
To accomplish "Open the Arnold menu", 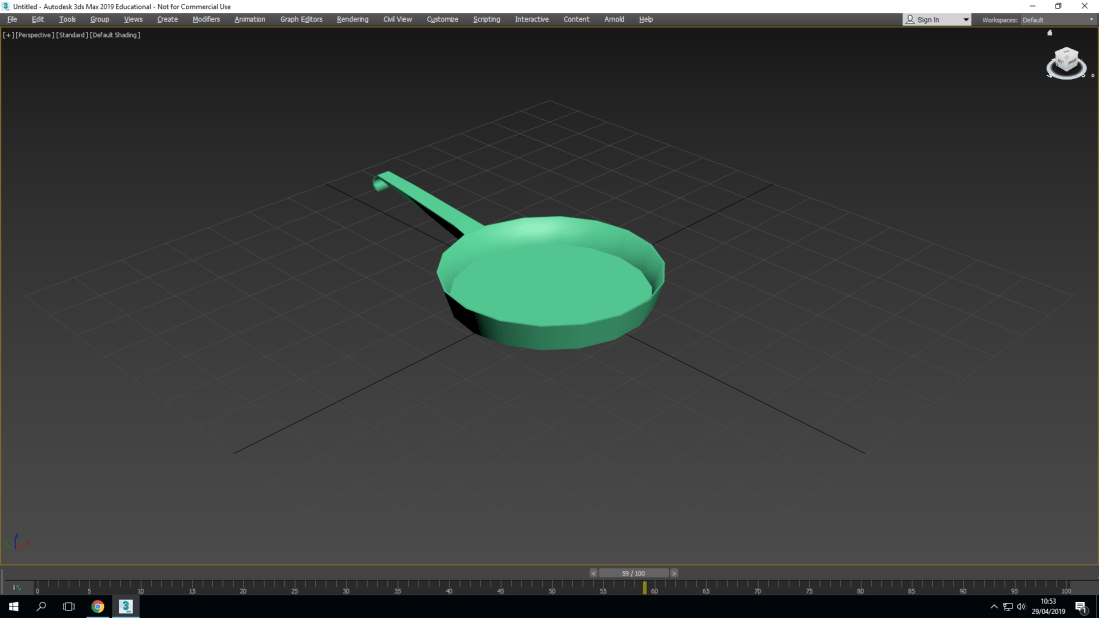I will coord(614,19).
